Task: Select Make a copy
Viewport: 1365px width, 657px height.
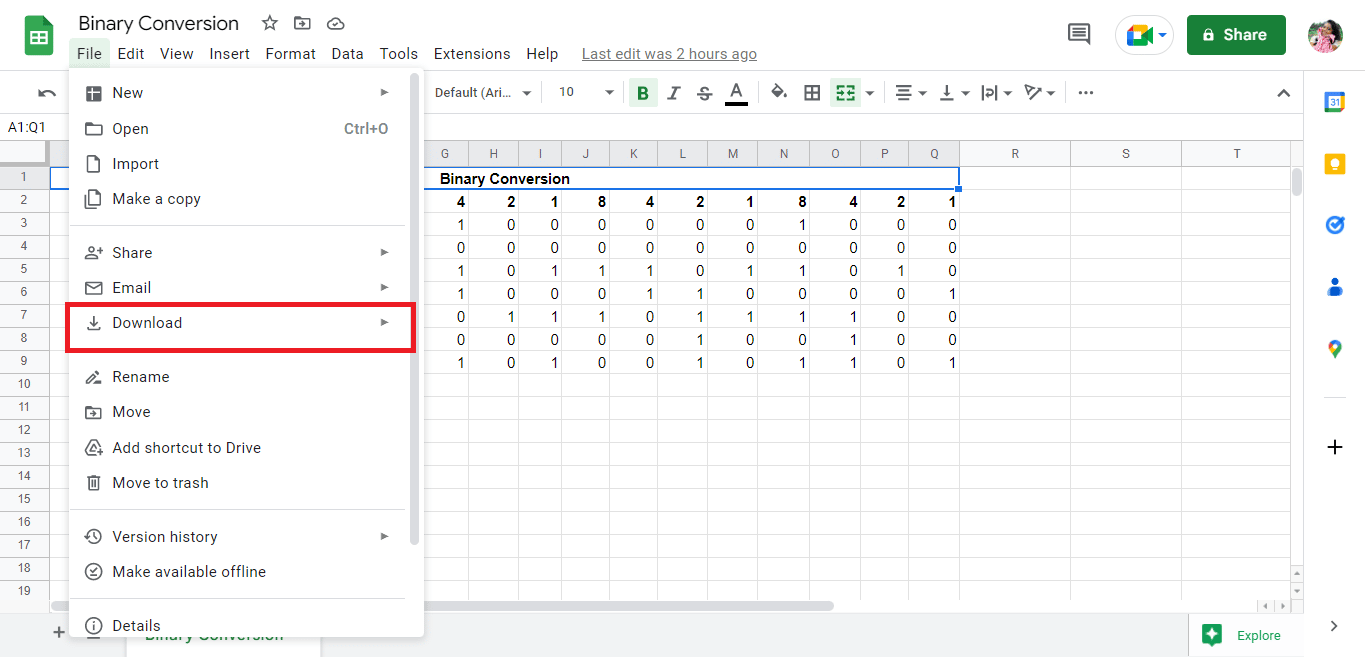Action: 238,199
